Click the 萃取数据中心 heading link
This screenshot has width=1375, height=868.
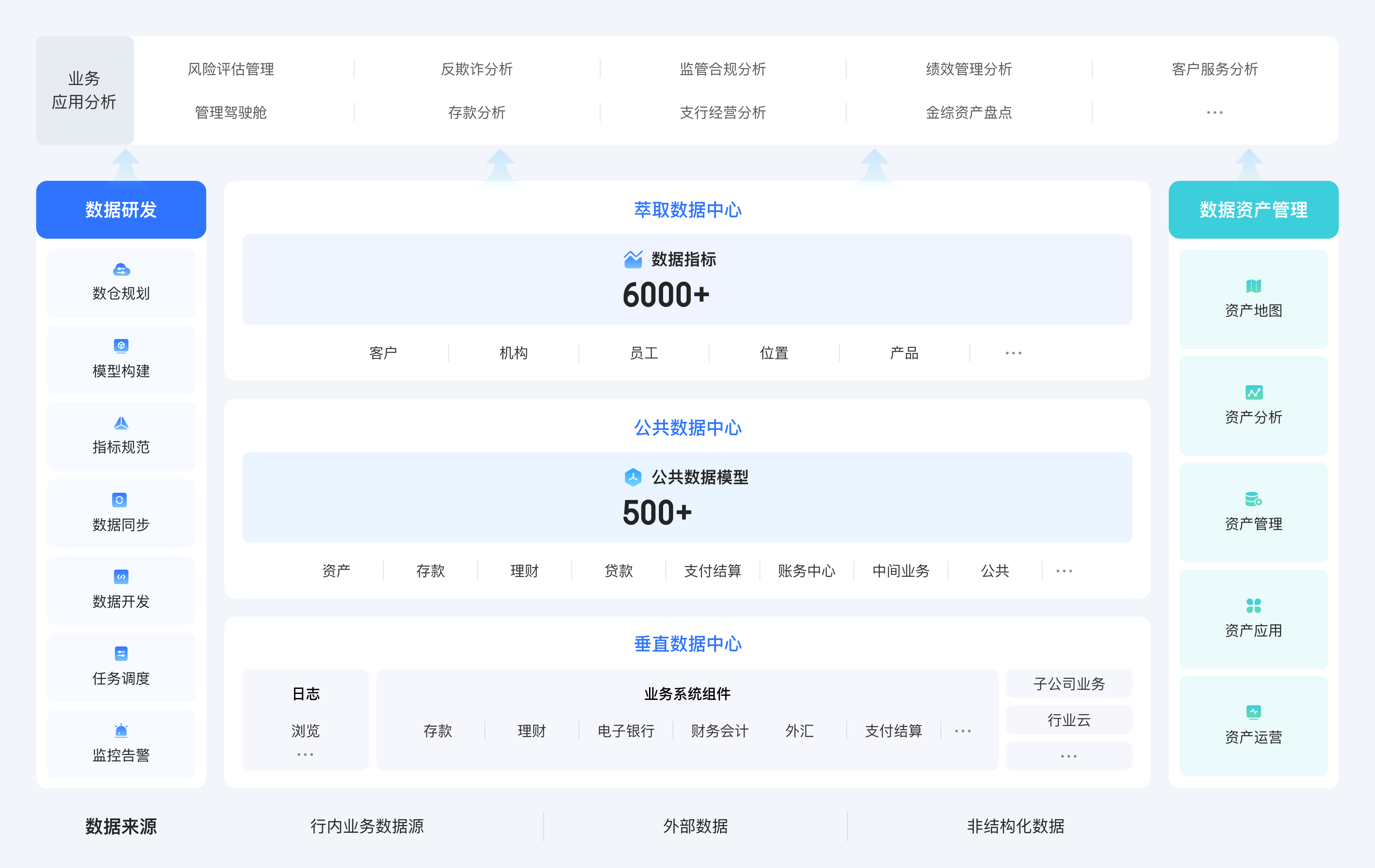tap(687, 210)
